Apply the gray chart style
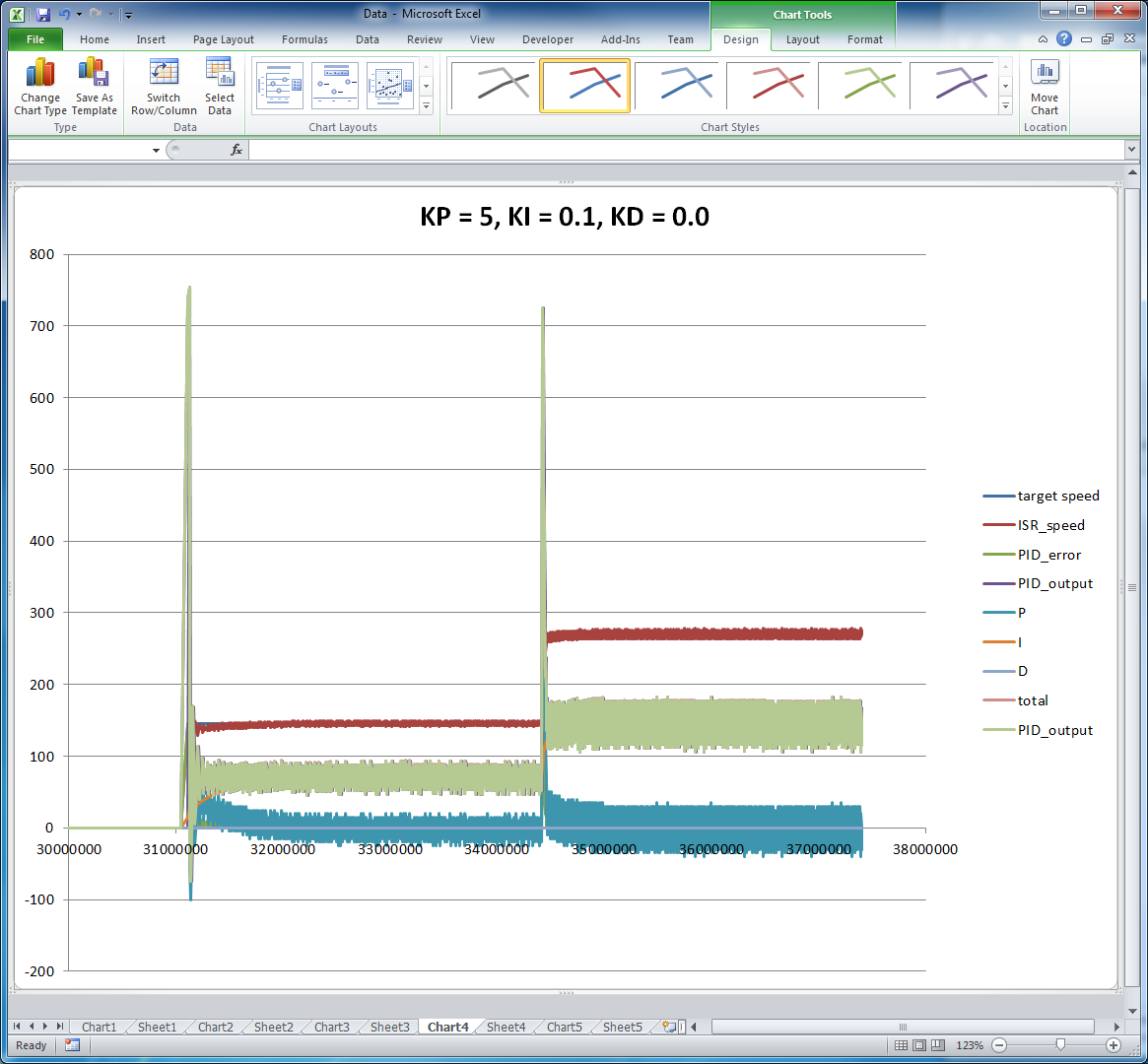1148x1064 pixels. pos(494,87)
